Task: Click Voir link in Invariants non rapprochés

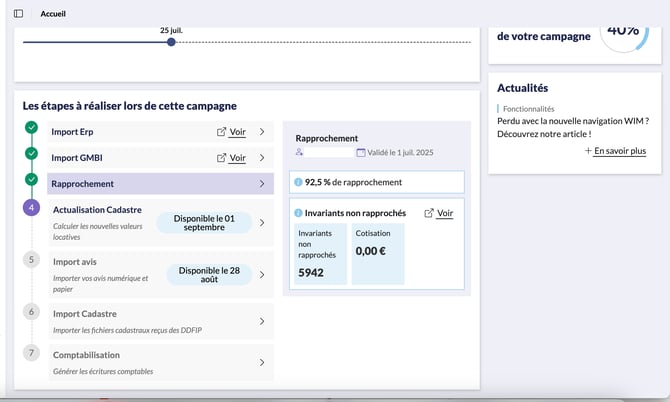Action: (x=445, y=213)
